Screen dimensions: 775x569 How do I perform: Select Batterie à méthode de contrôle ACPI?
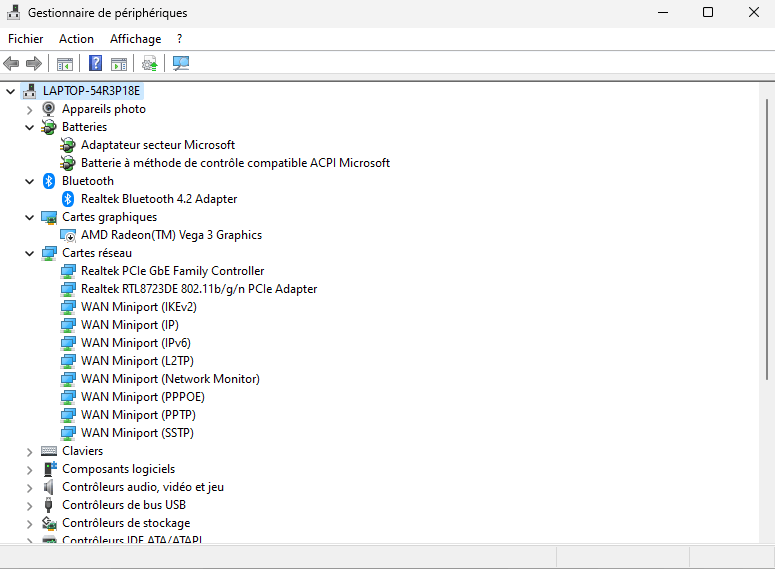[x=235, y=163]
